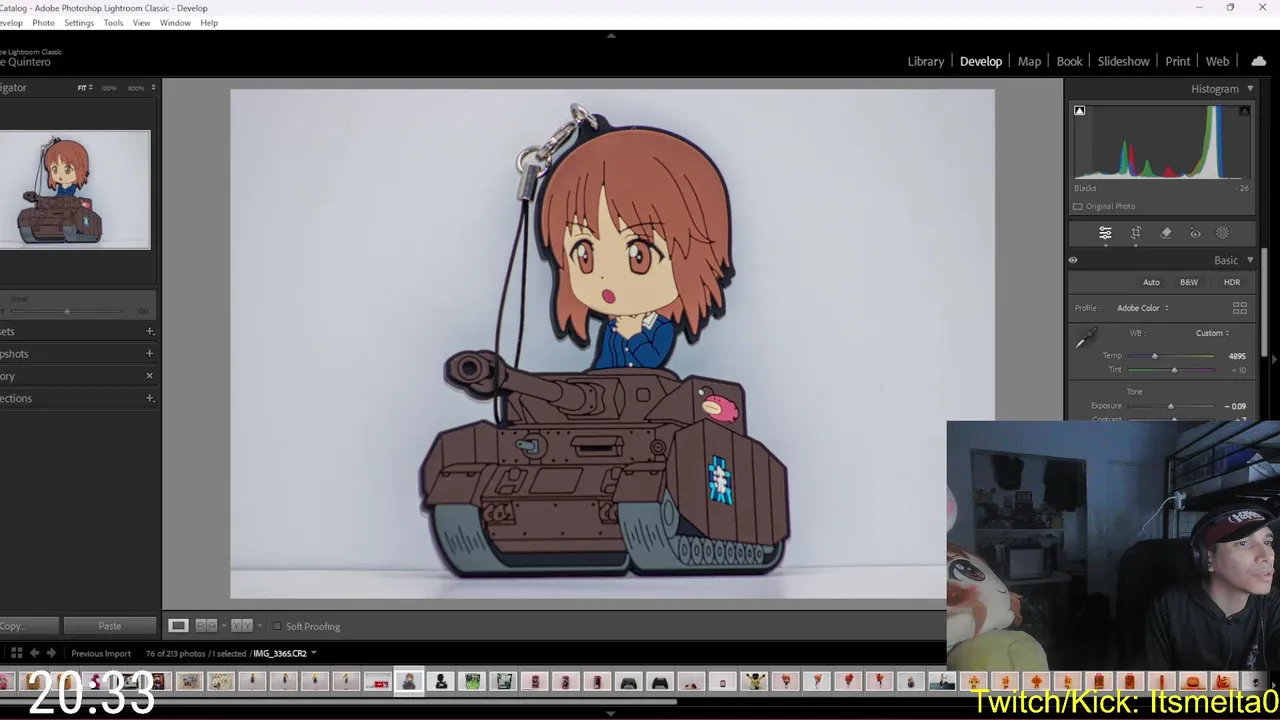
Task: Collapse the Basic panel
Action: coord(1250,260)
